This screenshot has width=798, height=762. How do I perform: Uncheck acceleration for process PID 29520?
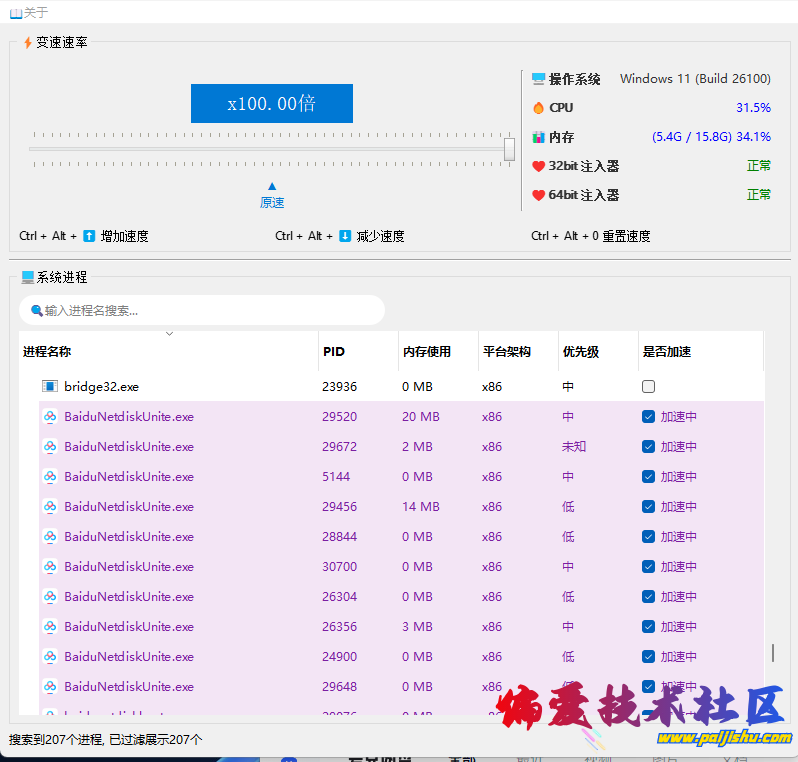649,416
